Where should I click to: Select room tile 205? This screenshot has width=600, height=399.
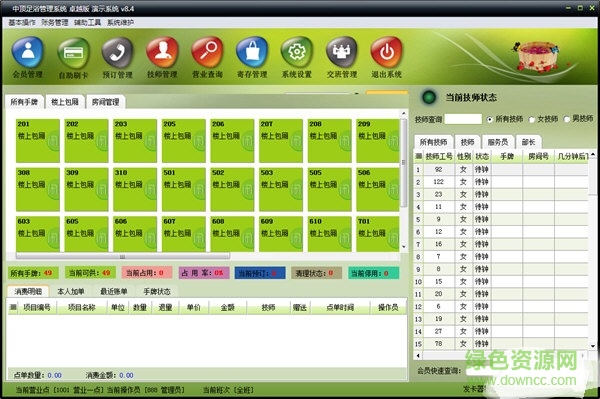click(x=184, y=140)
